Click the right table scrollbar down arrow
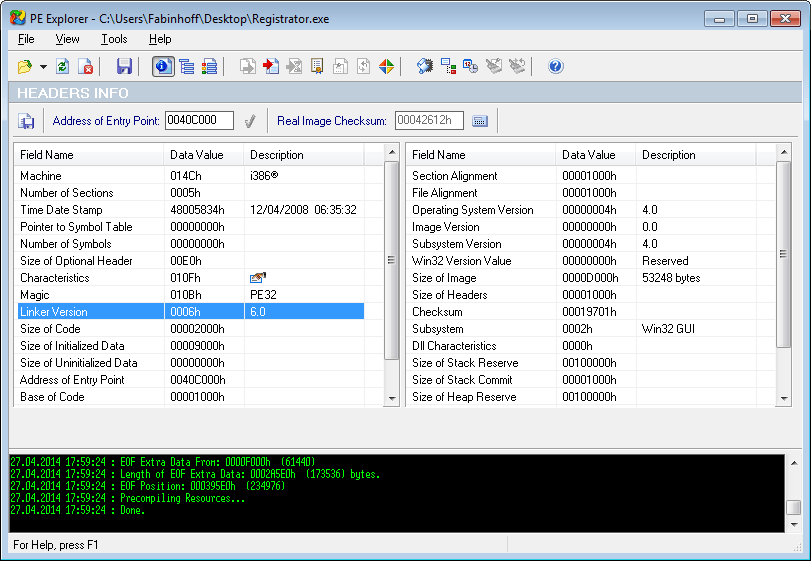 tap(784, 398)
